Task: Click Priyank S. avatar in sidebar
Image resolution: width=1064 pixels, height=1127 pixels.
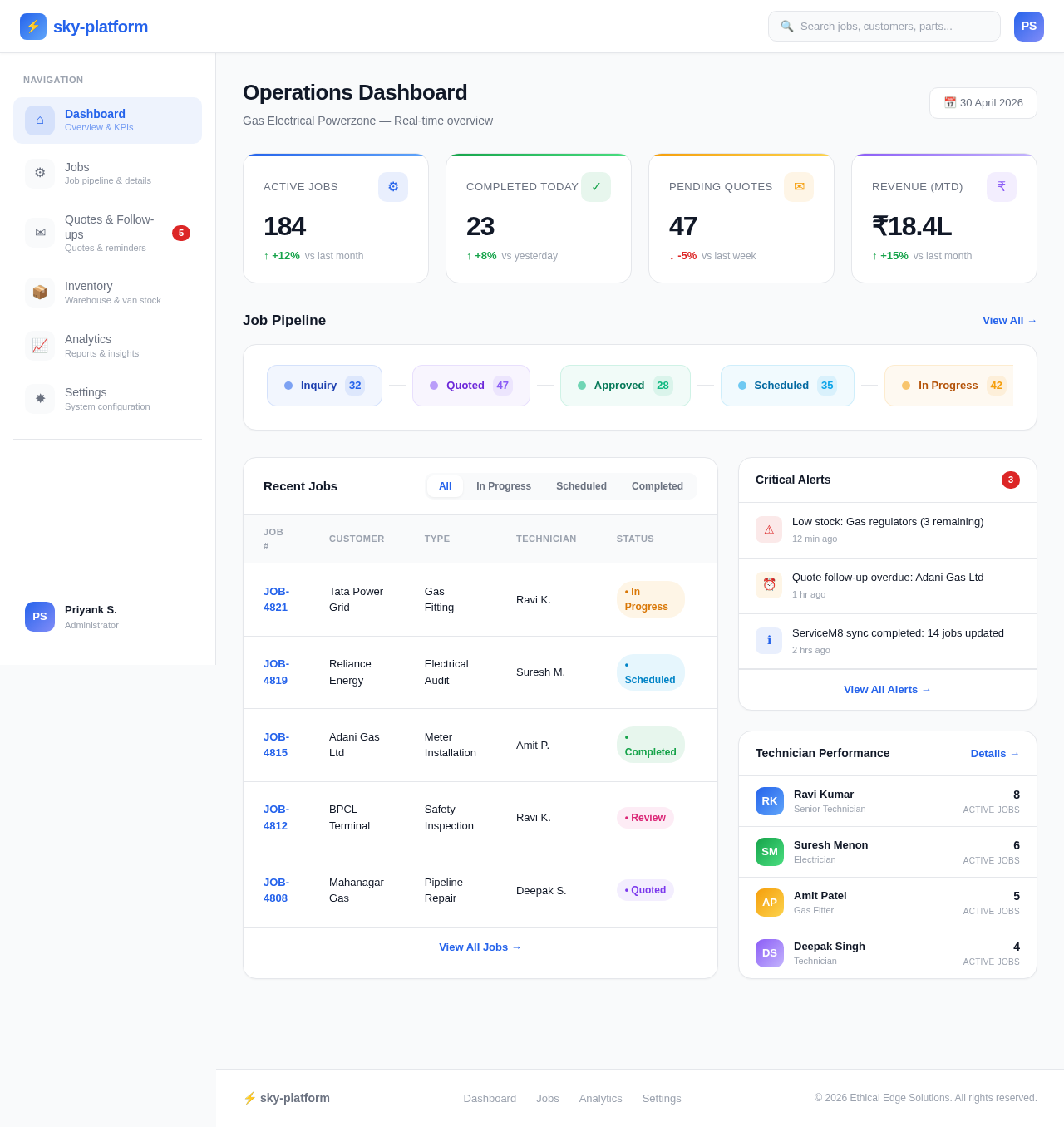Action: (40, 617)
